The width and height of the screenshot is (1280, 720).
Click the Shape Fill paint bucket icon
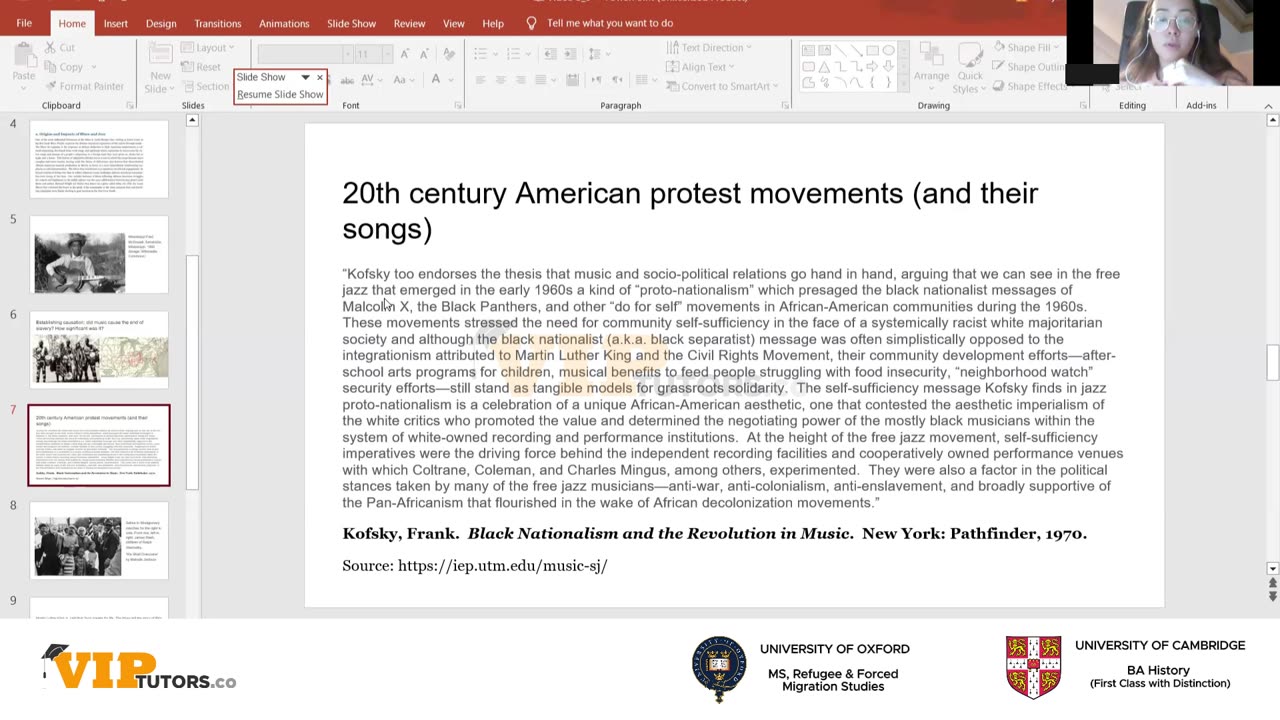[999, 48]
